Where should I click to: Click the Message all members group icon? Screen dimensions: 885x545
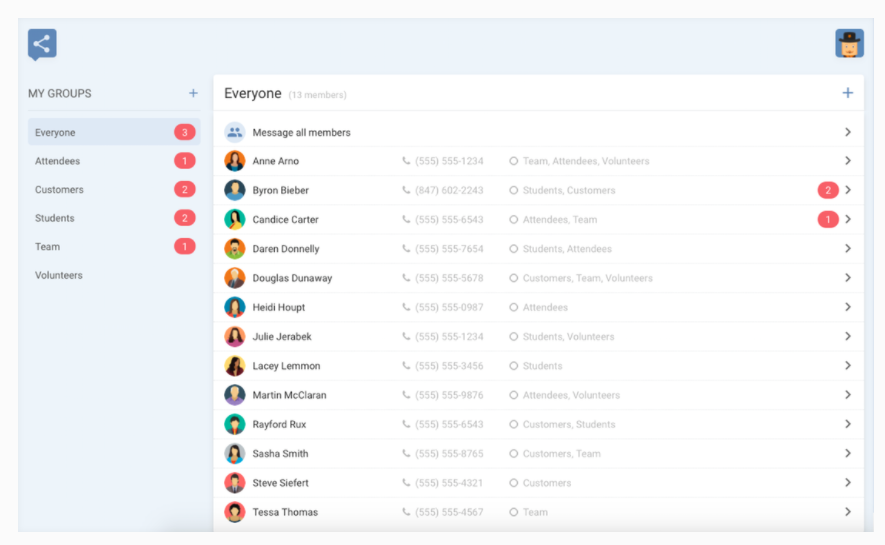(235, 132)
